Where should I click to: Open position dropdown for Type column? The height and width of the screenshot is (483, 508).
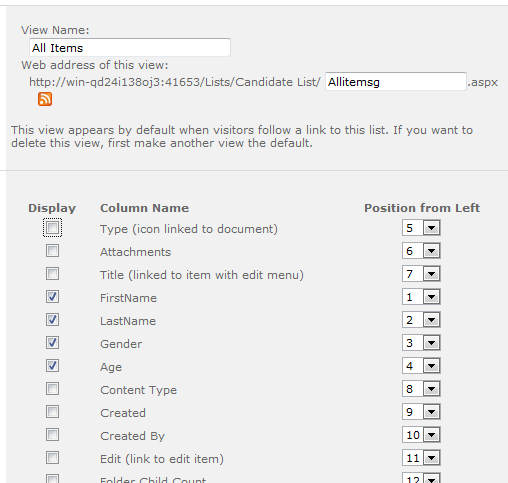pyautogui.click(x=421, y=228)
